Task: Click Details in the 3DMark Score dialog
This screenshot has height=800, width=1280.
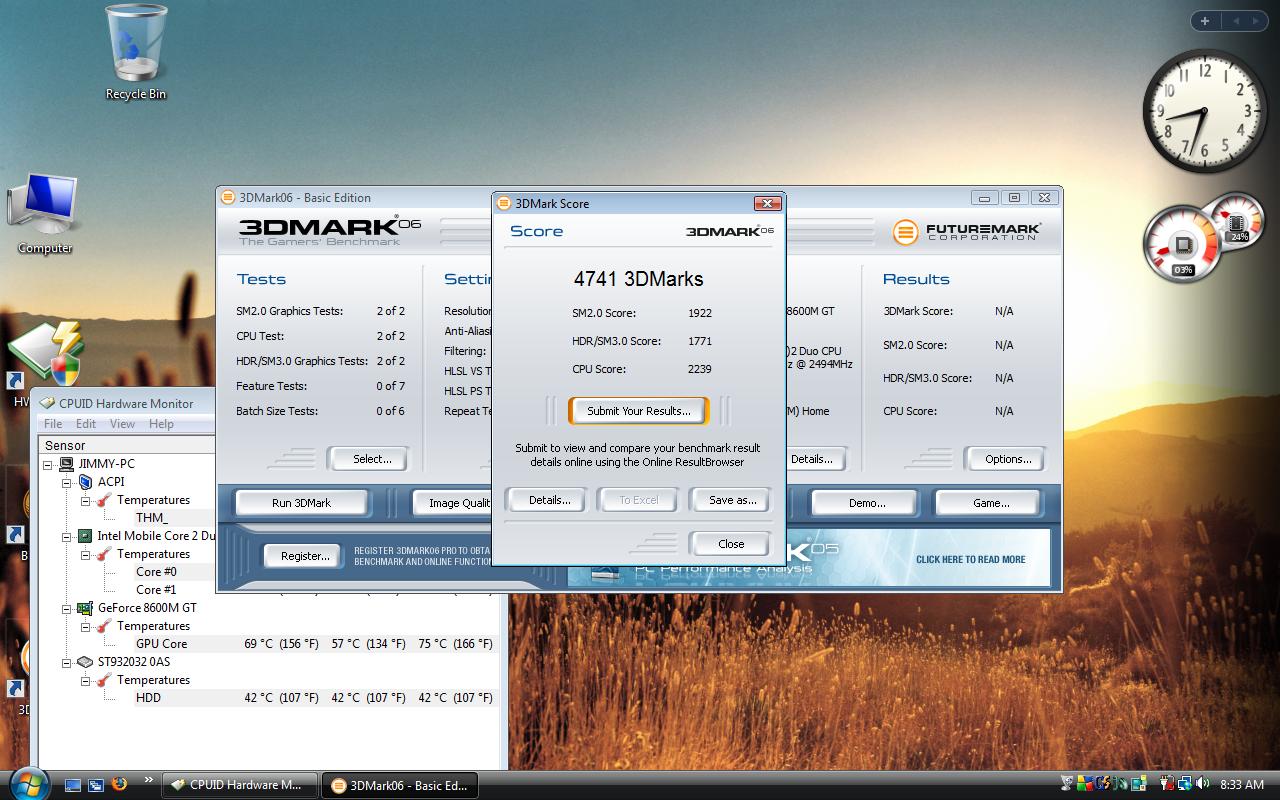Action: coord(549,500)
